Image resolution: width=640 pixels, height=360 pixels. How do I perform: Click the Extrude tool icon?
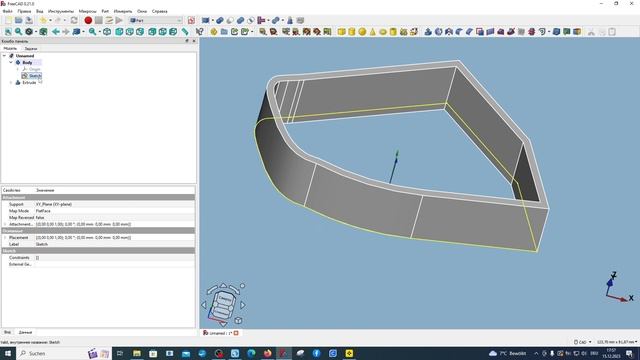tap(428, 31)
